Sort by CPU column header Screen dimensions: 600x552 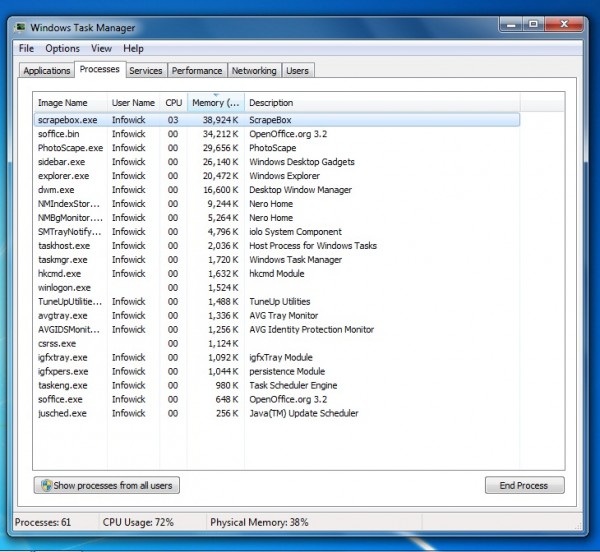point(173,103)
